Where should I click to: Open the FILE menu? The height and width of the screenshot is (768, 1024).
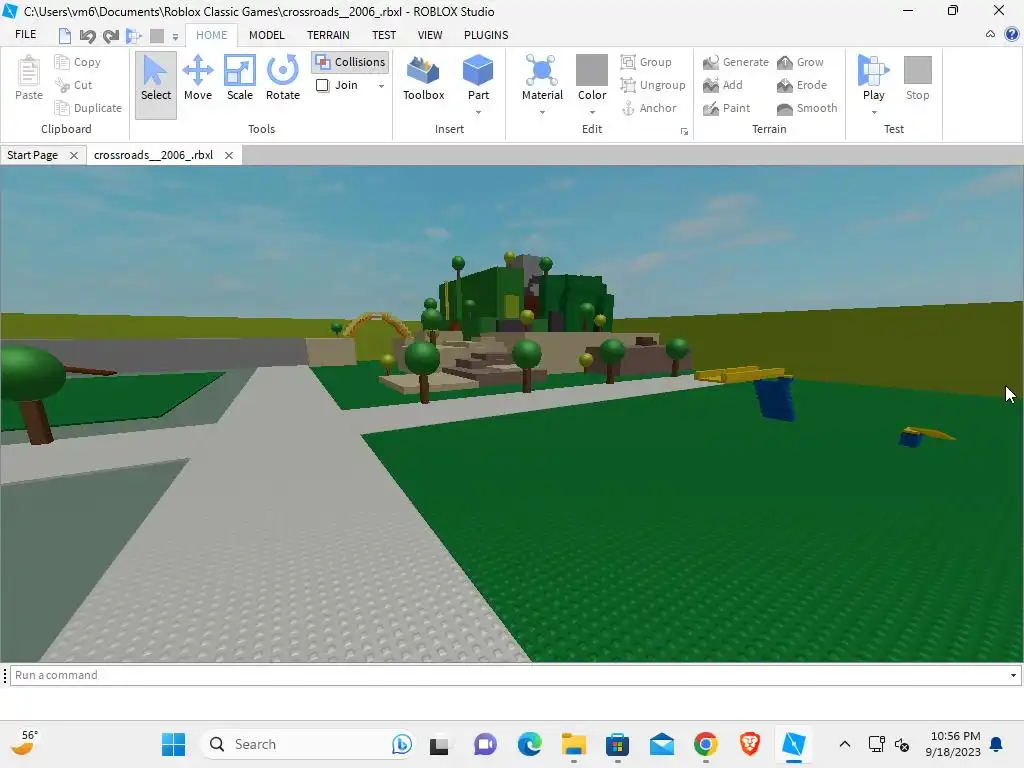(25, 35)
